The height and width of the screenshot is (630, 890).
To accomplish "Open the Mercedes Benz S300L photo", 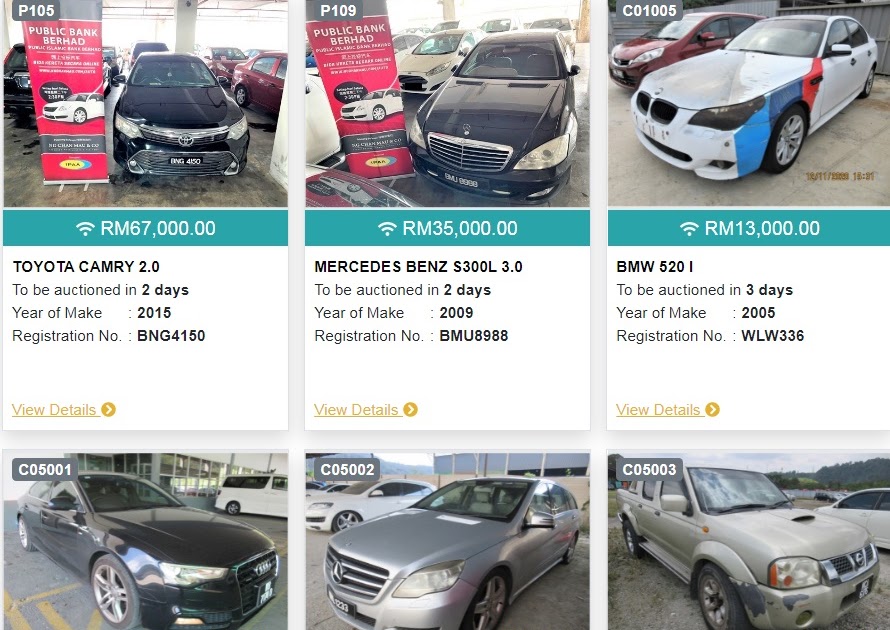I will (447, 103).
